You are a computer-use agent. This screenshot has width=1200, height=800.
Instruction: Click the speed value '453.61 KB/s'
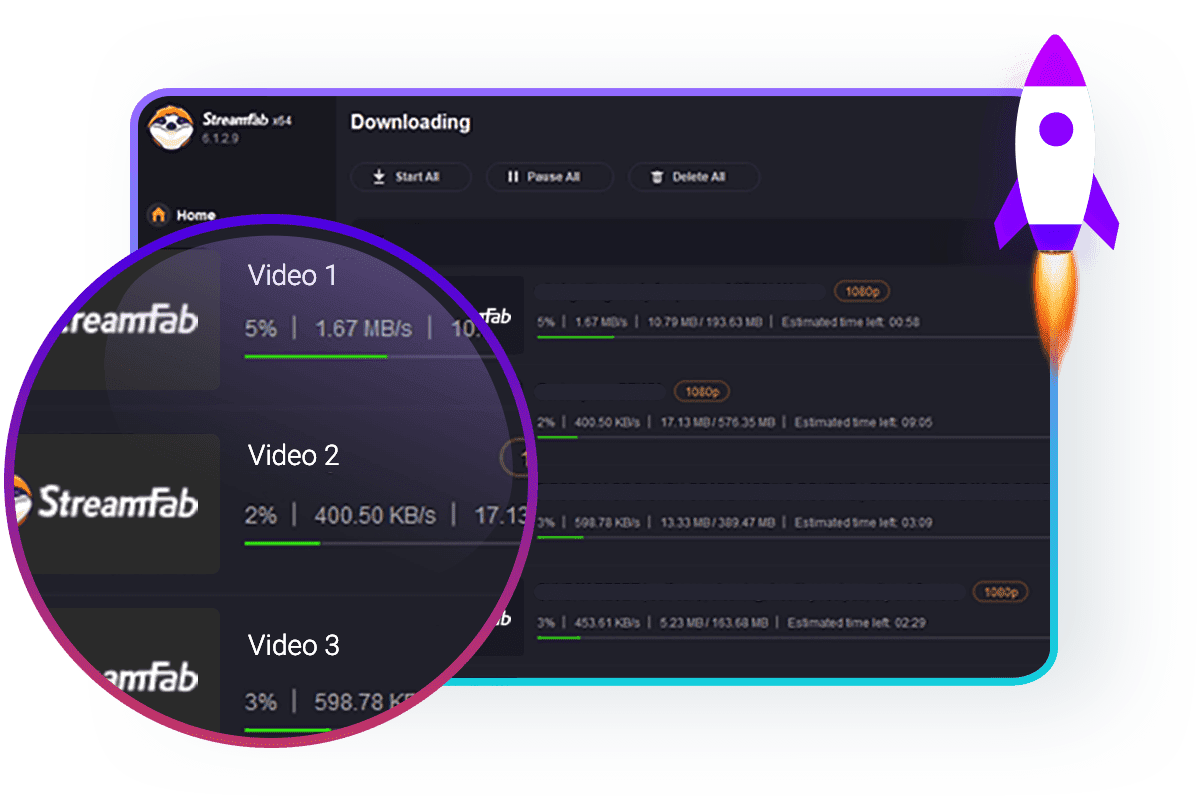click(606, 622)
